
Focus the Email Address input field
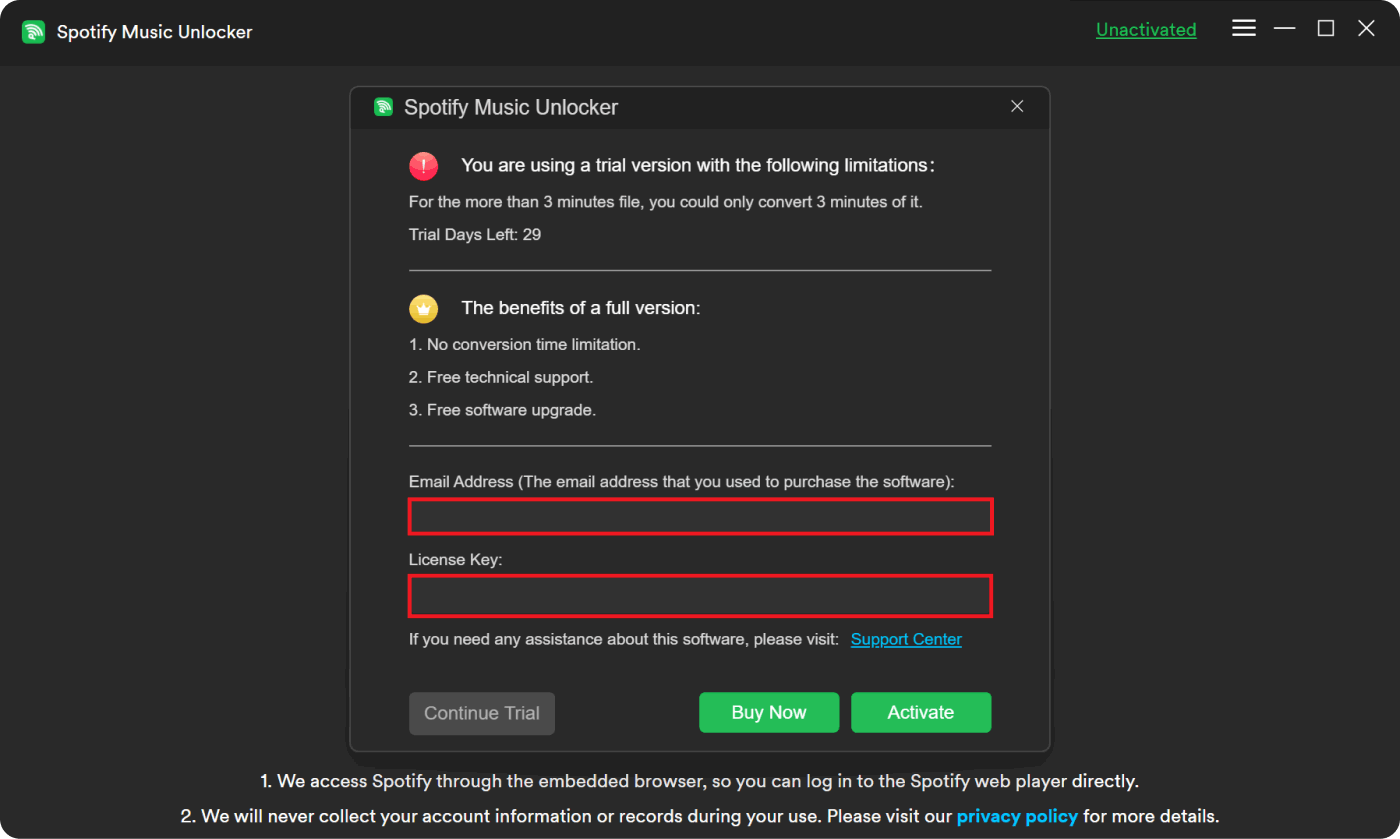click(700, 517)
